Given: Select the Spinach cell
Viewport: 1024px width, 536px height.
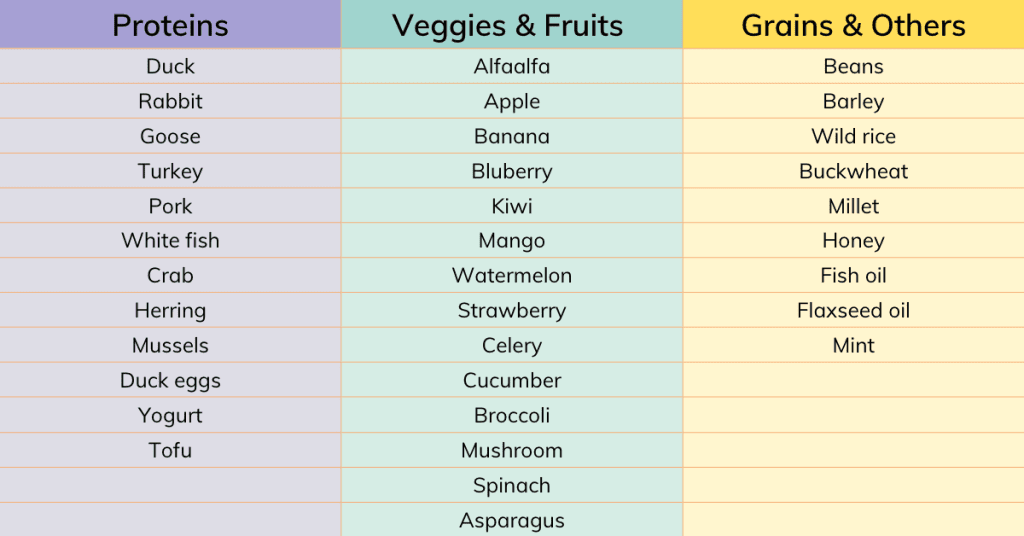Looking at the screenshot, I should pos(511,485).
